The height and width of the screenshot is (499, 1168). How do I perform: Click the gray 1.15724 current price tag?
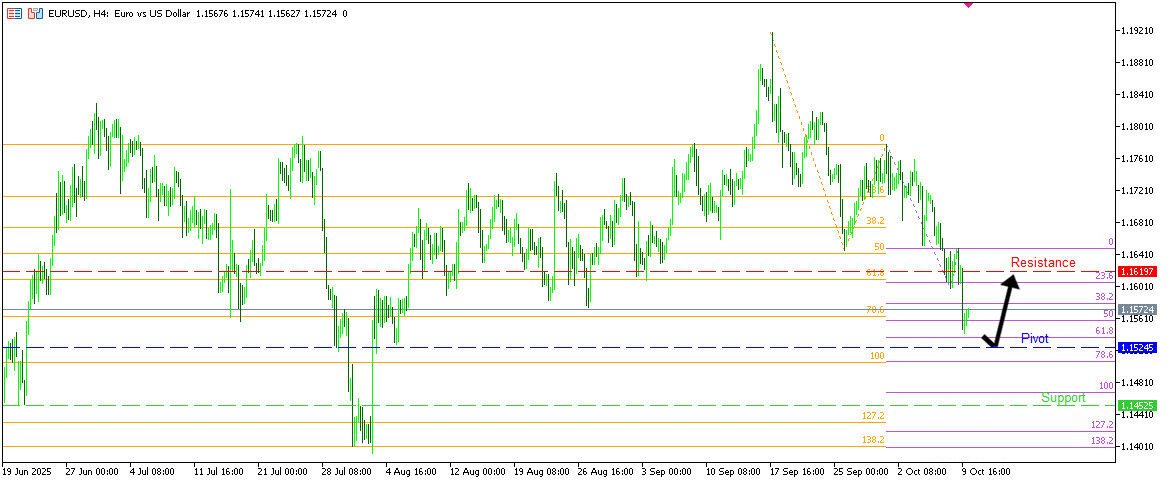1138,310
